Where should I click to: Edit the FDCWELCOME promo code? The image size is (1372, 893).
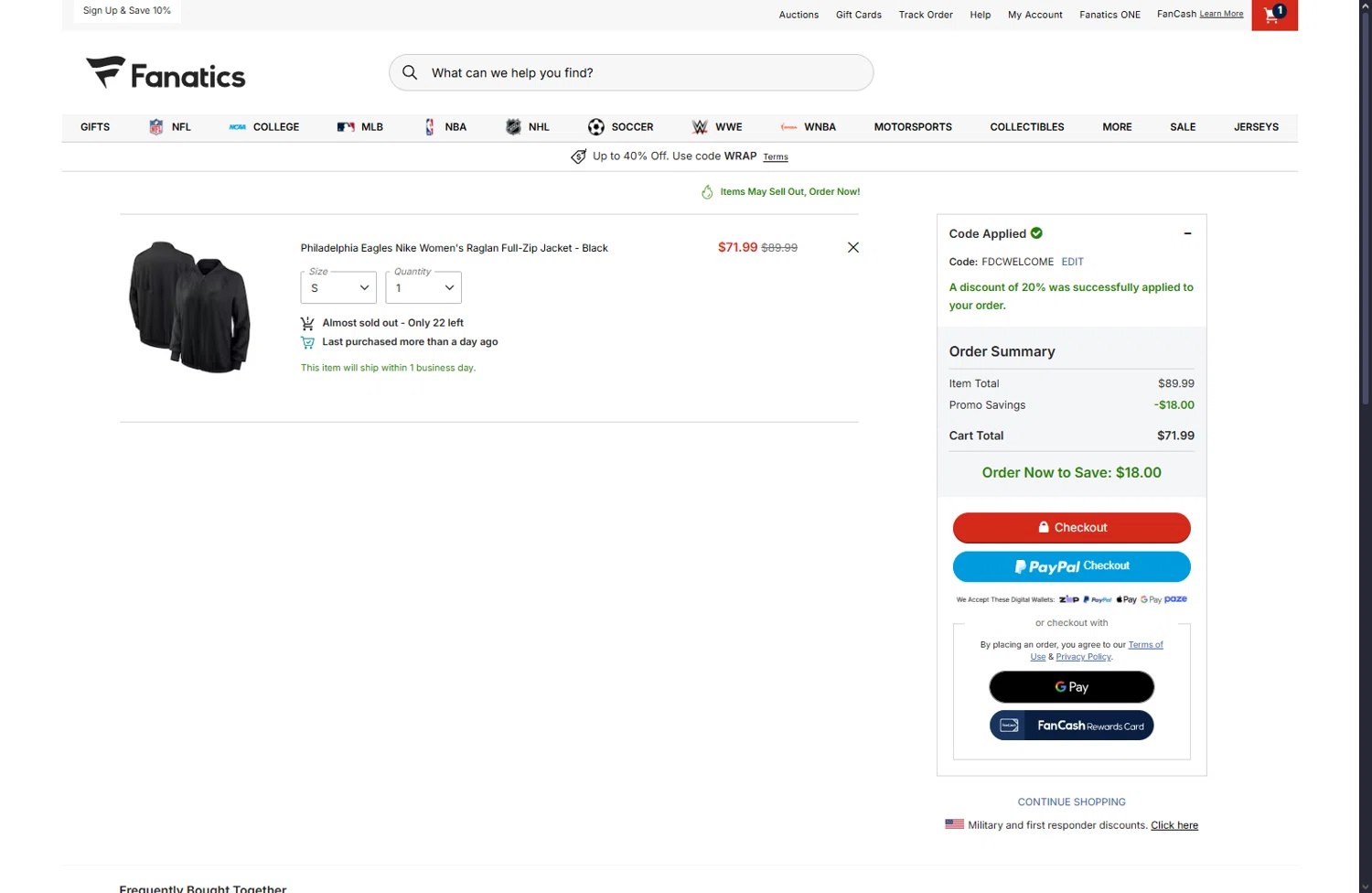click(x=1072, y=262)
